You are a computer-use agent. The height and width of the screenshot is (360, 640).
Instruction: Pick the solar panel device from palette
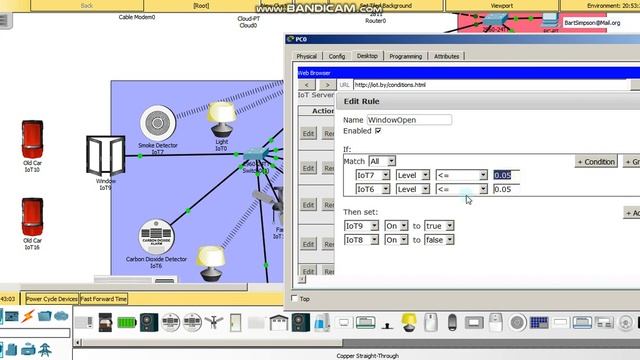(539, 322)
